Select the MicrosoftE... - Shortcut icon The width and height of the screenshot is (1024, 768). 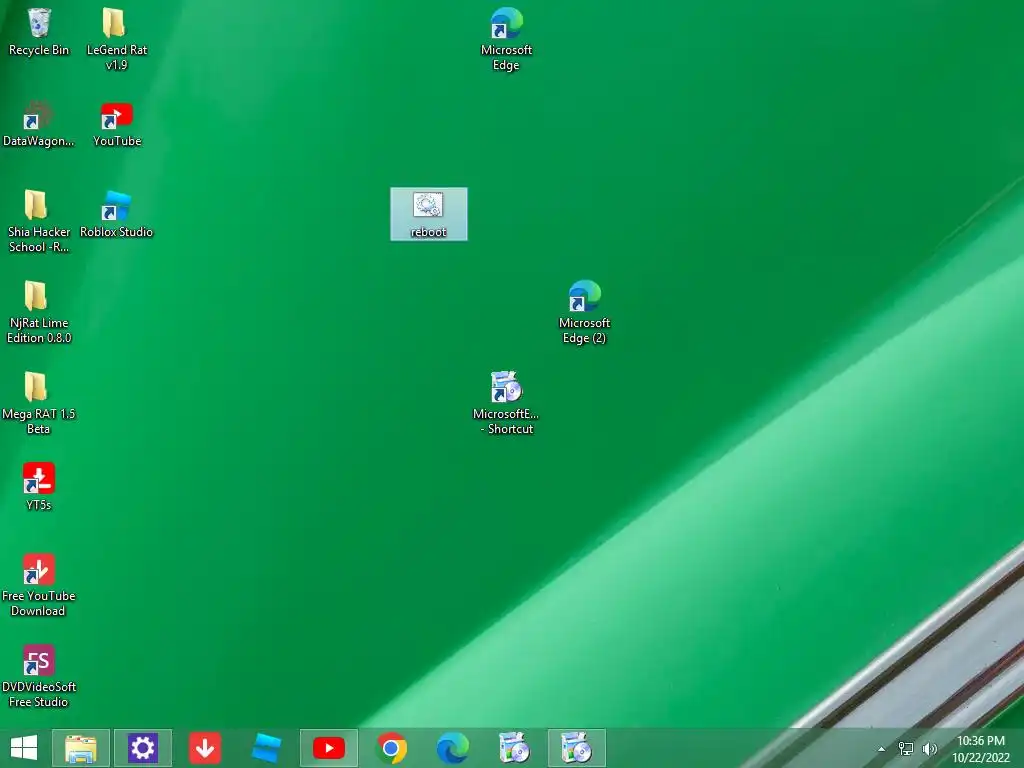(506, 402)
